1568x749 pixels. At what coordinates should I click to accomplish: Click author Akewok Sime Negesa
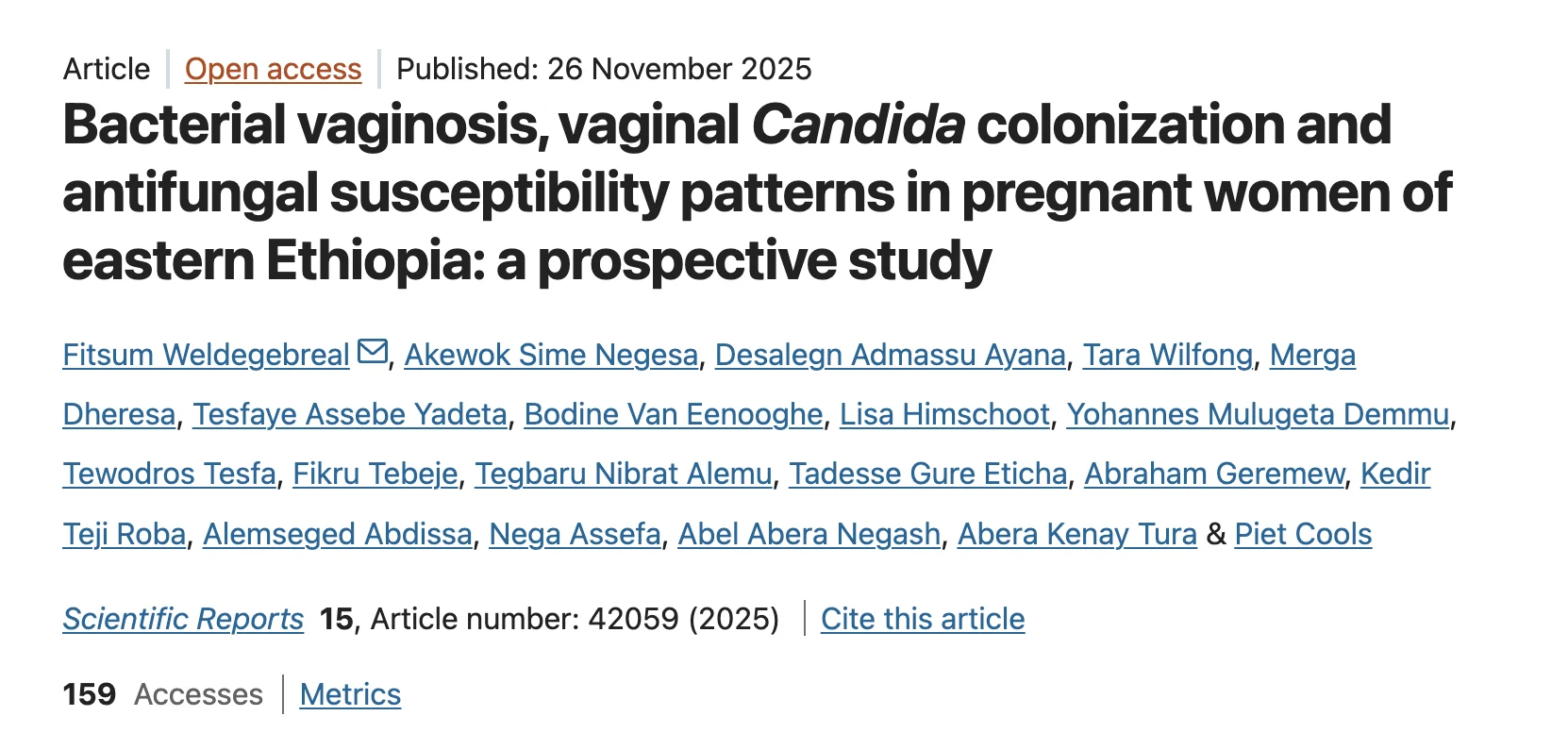click(x=551, y=355)
